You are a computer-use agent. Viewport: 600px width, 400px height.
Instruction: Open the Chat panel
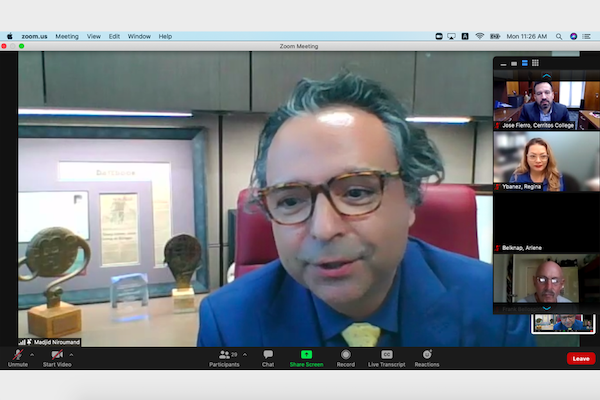[x=268, y=355]
